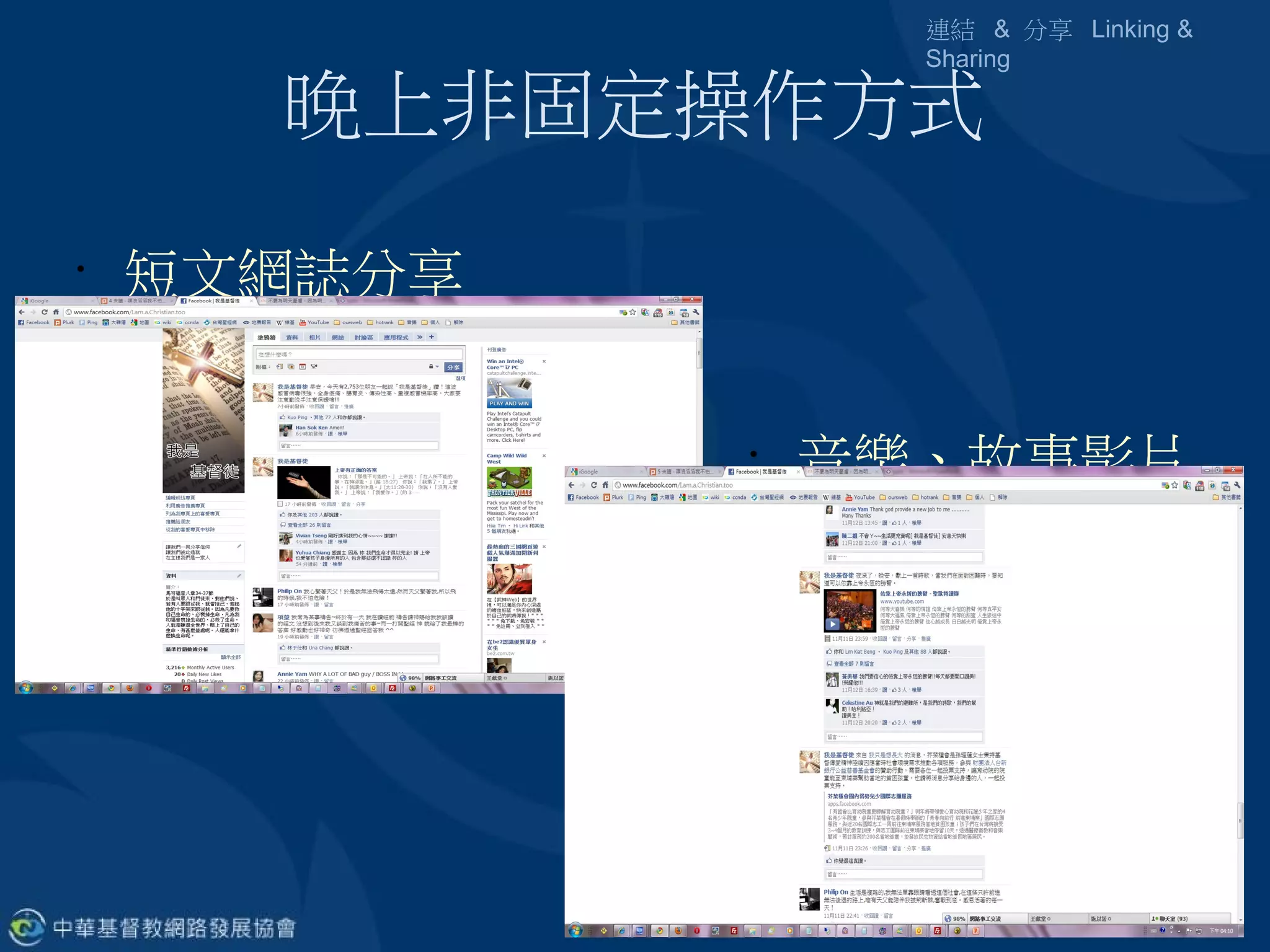
Task: Bookmark page with star in right browser
Action: click(x=1175, y=485)
